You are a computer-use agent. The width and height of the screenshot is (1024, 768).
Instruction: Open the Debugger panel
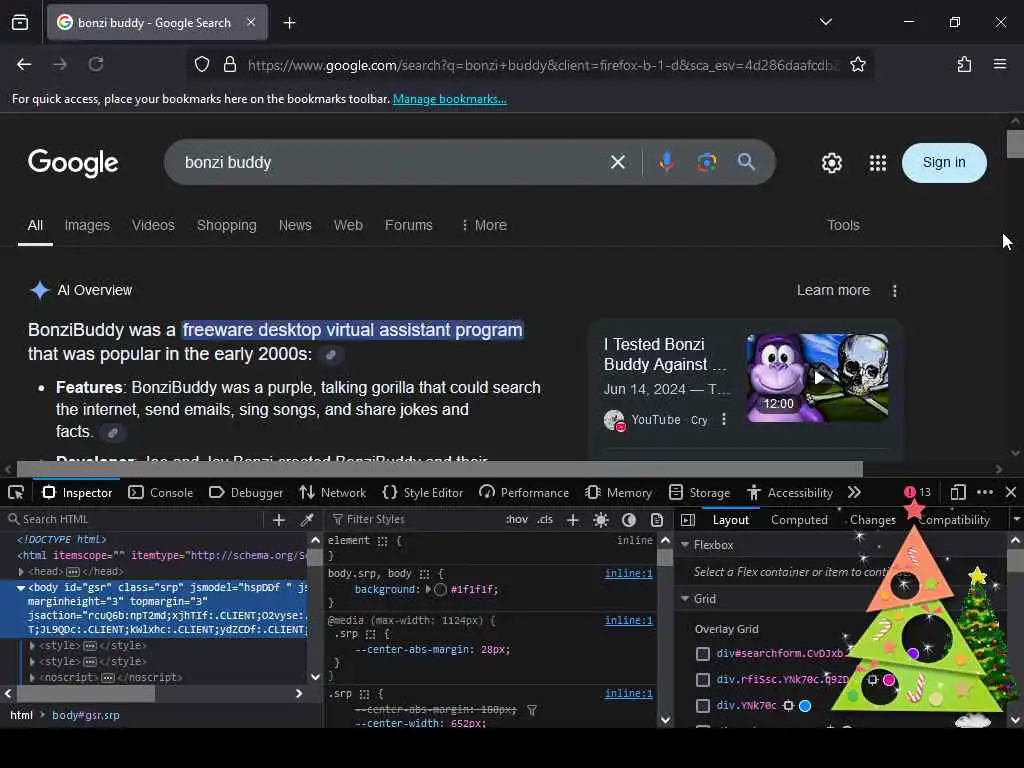tap(246, 492)
